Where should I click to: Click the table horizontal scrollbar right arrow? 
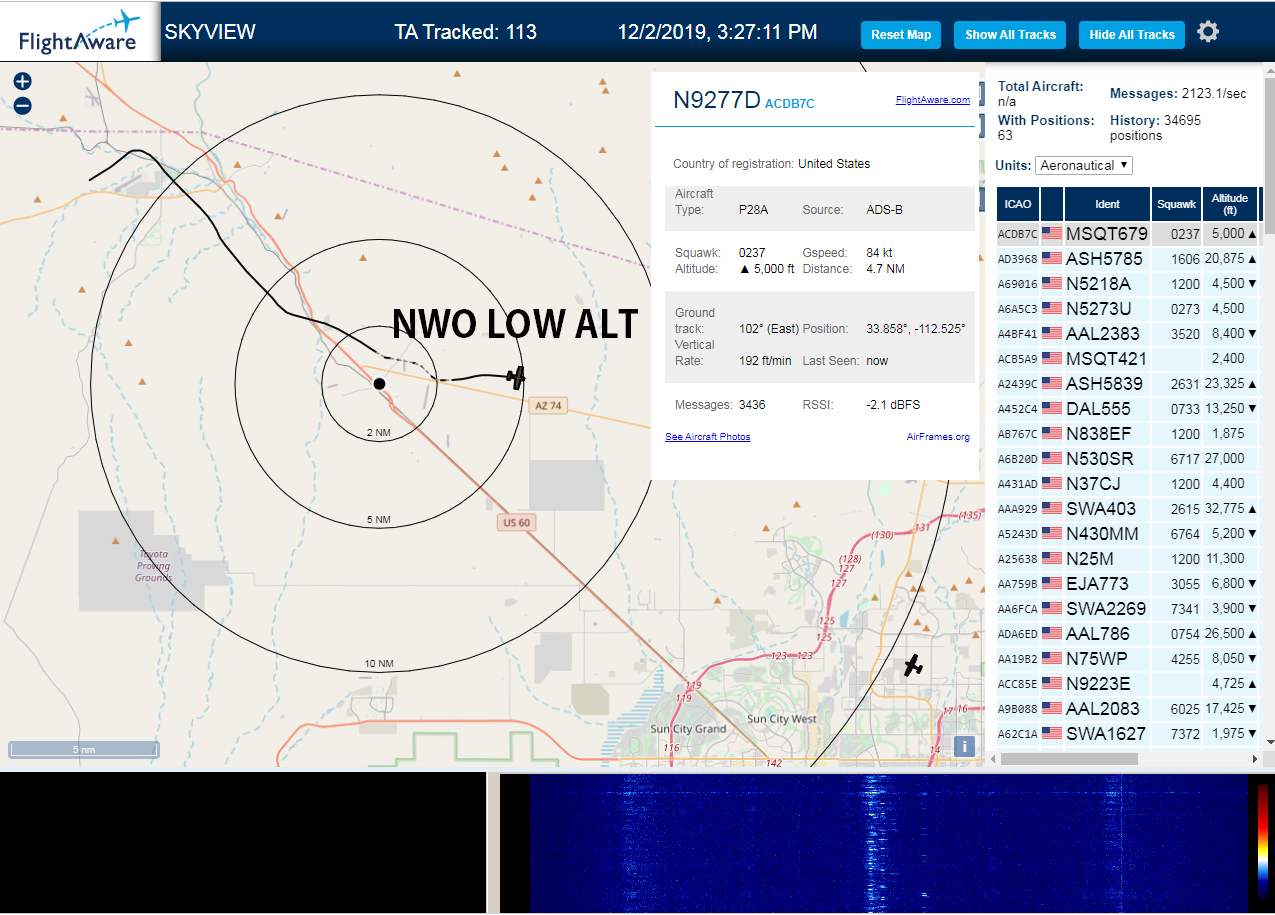click(x=1256, y=758)
